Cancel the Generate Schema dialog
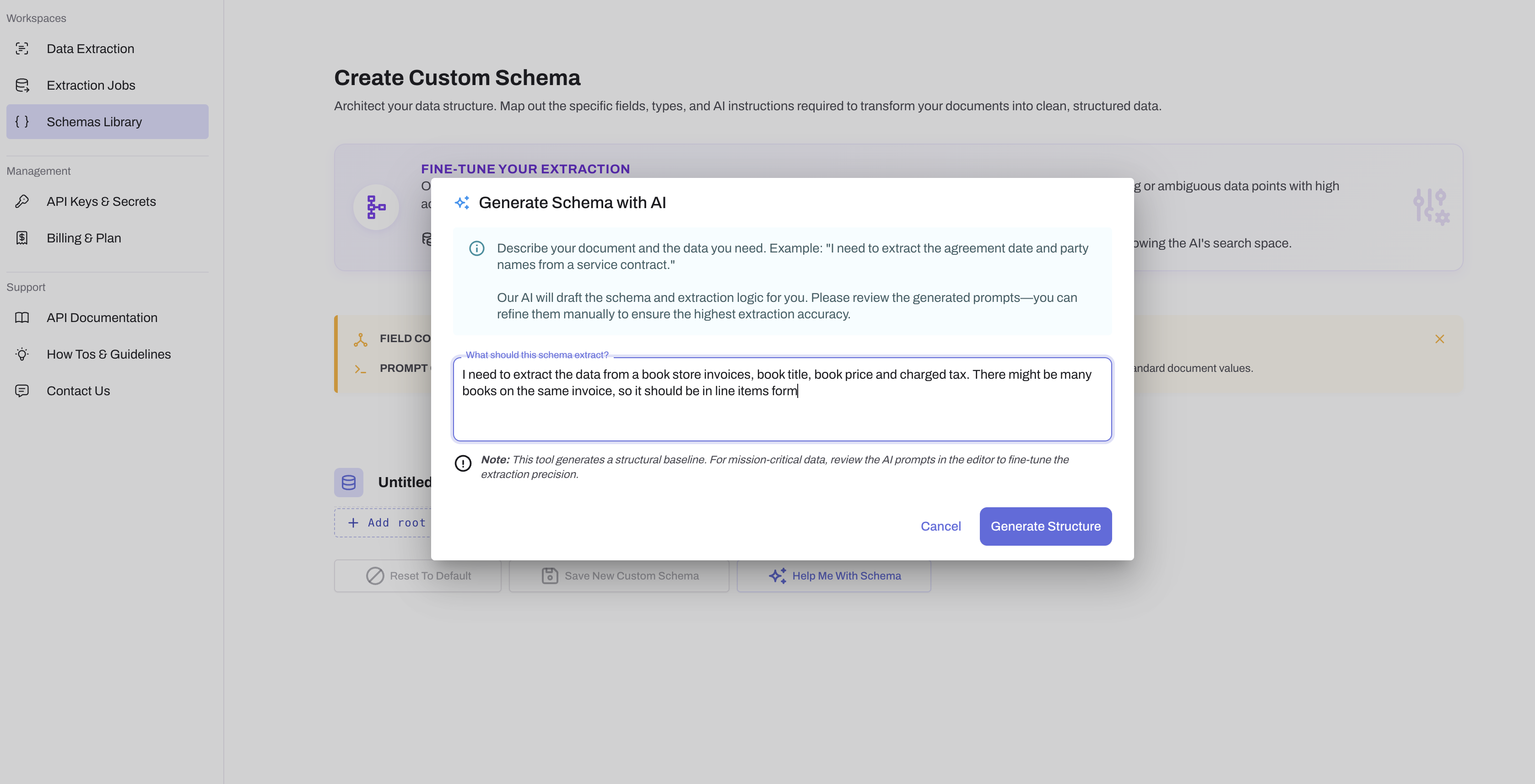Image resolution: width=1535 pixels, height=784 pixels. click(940, 526)
